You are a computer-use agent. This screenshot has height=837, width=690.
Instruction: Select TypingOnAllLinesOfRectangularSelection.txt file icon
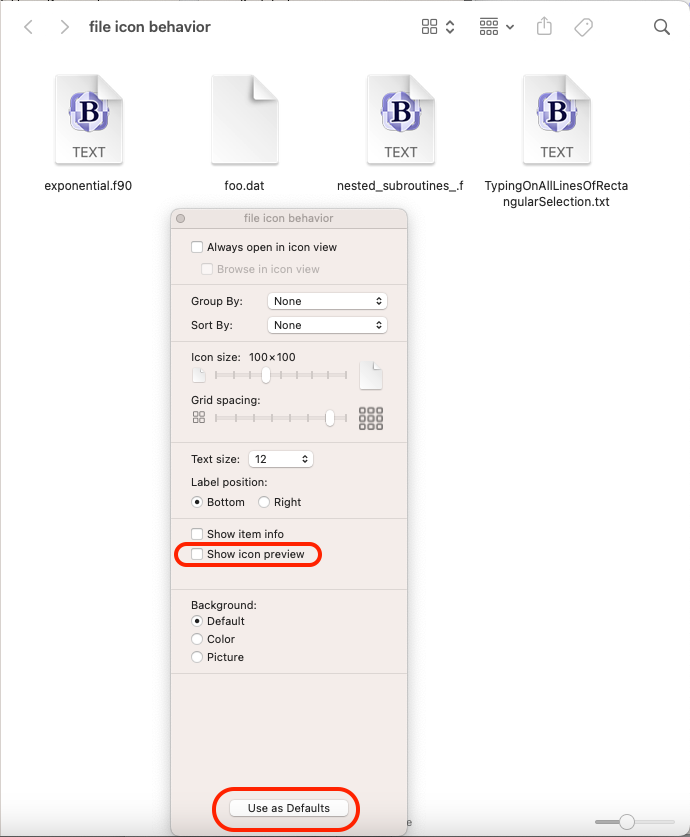pos(557,119)
